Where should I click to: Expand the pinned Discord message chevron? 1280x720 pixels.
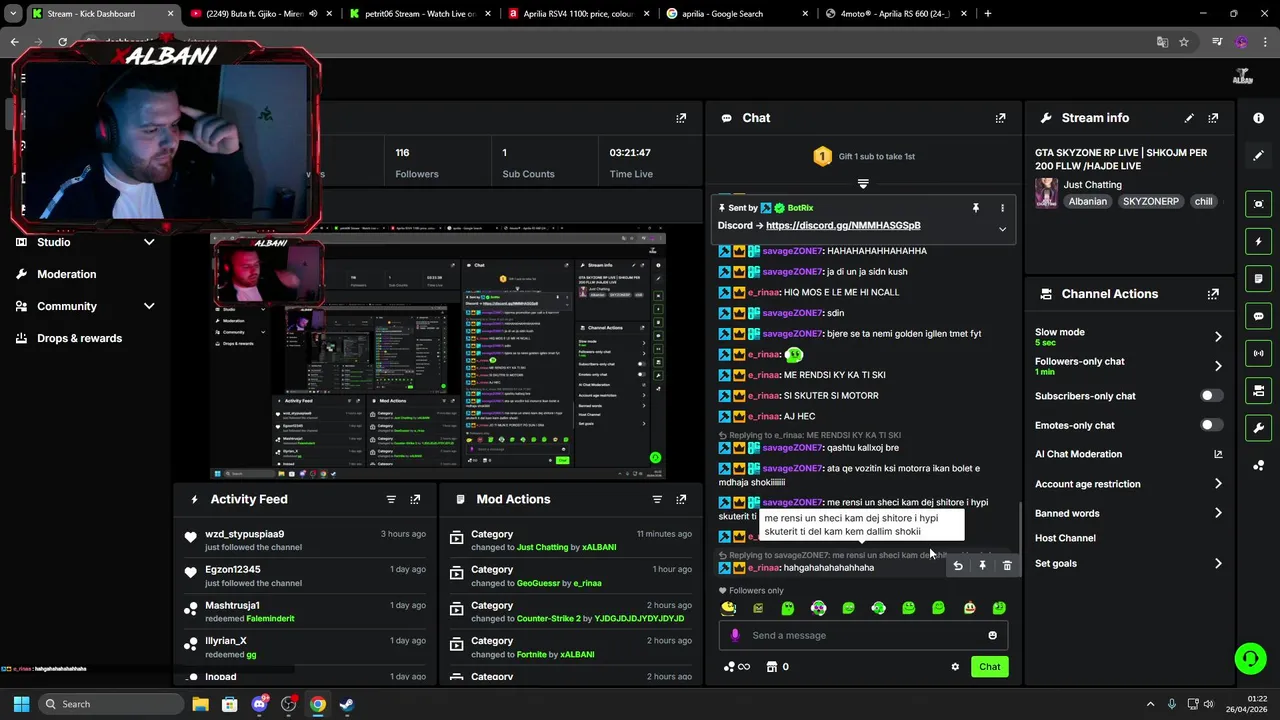(x=1002, y=229)
